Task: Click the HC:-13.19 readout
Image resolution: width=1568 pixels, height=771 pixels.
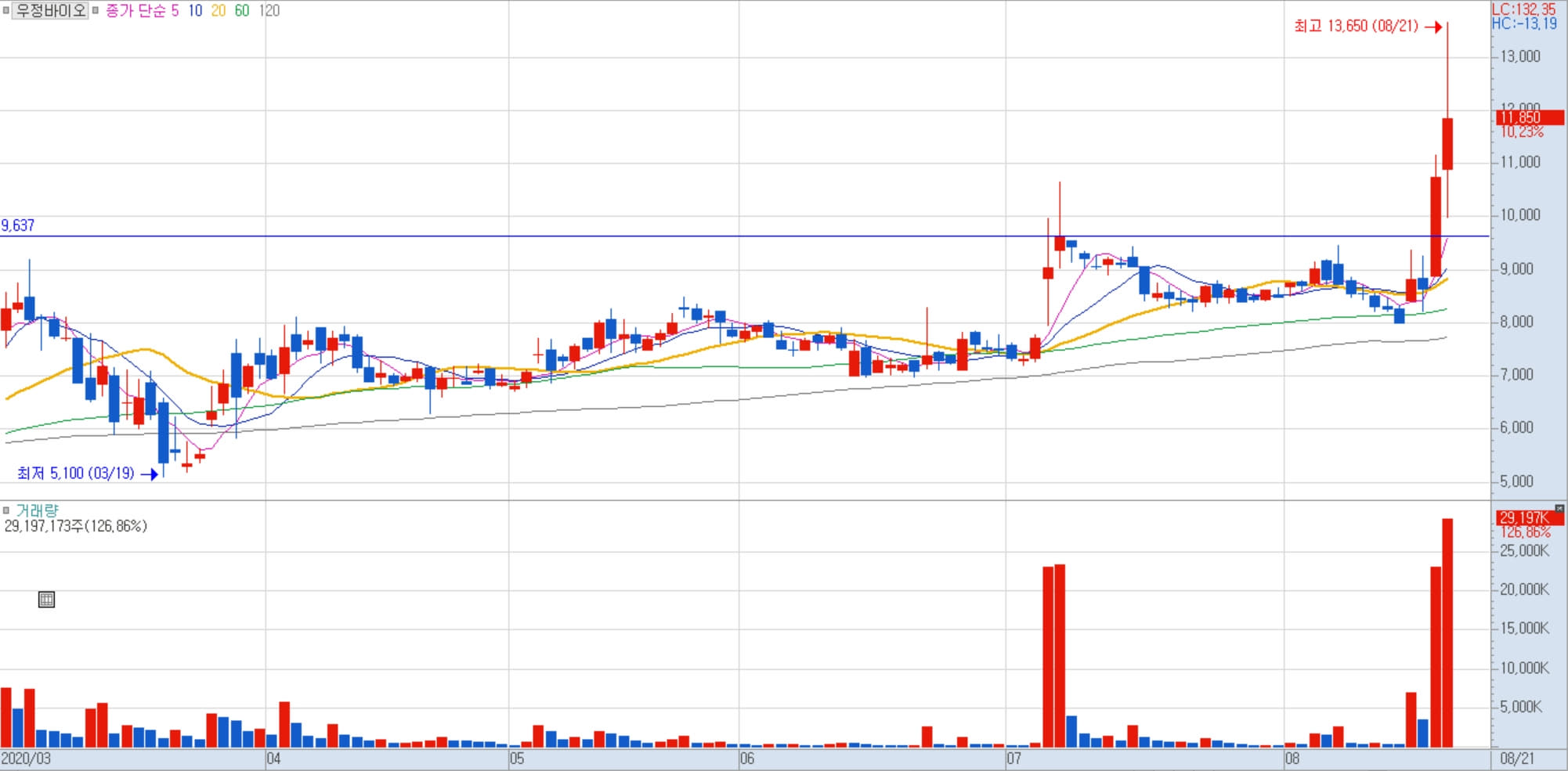Action: 1525,23
